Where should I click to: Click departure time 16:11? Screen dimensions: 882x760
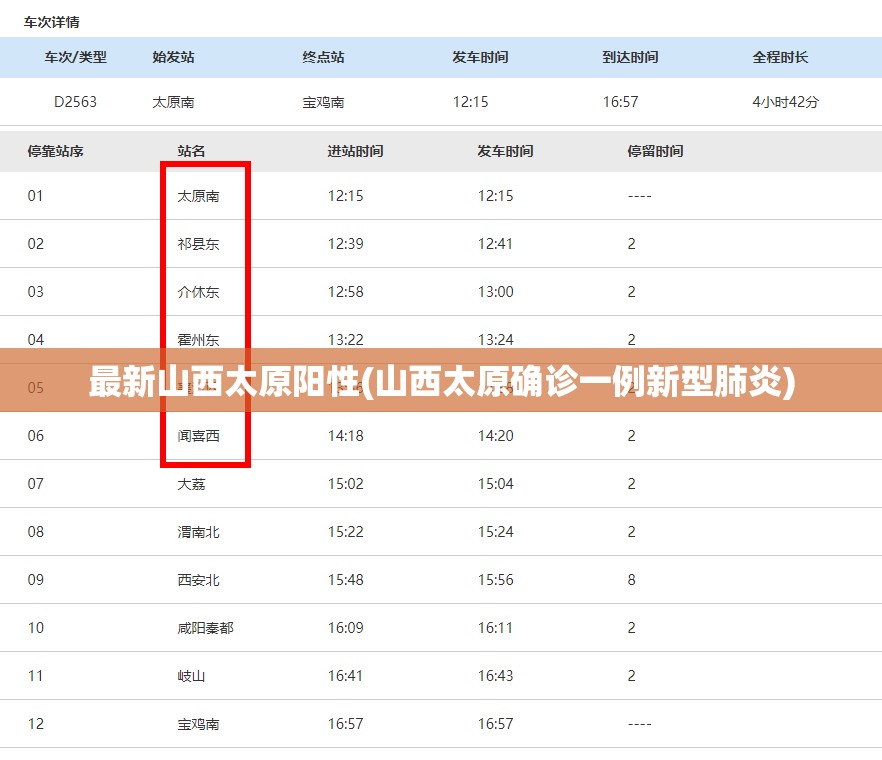[x=495, y=627]
